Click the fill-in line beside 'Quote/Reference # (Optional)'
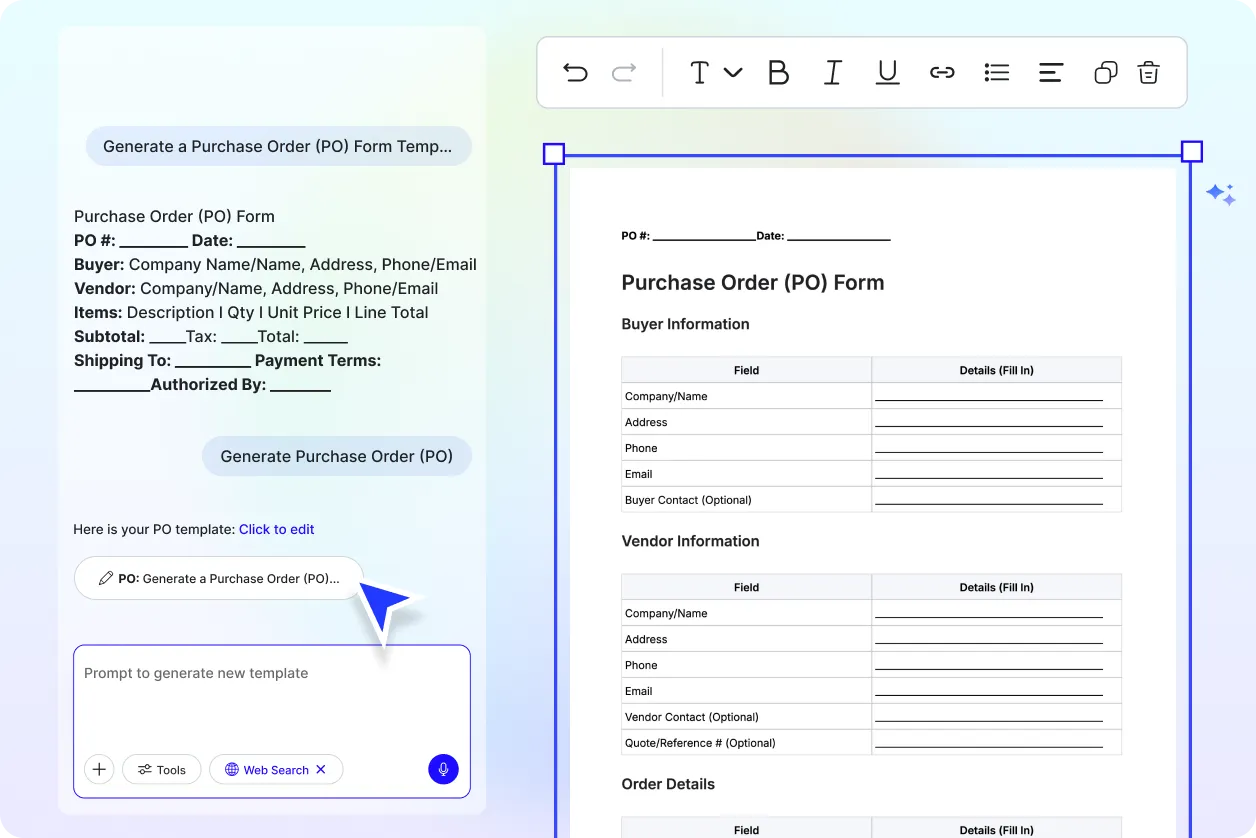 989,746
